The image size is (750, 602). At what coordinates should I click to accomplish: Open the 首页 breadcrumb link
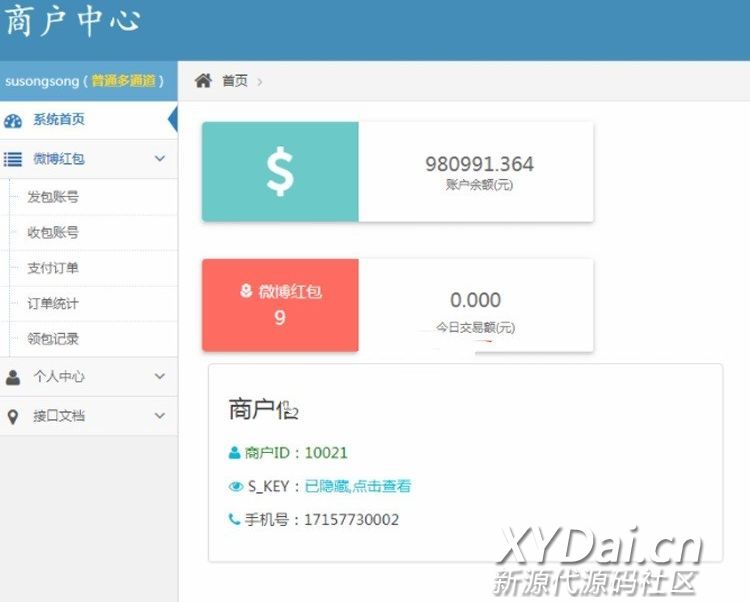[x=235, y=81]
